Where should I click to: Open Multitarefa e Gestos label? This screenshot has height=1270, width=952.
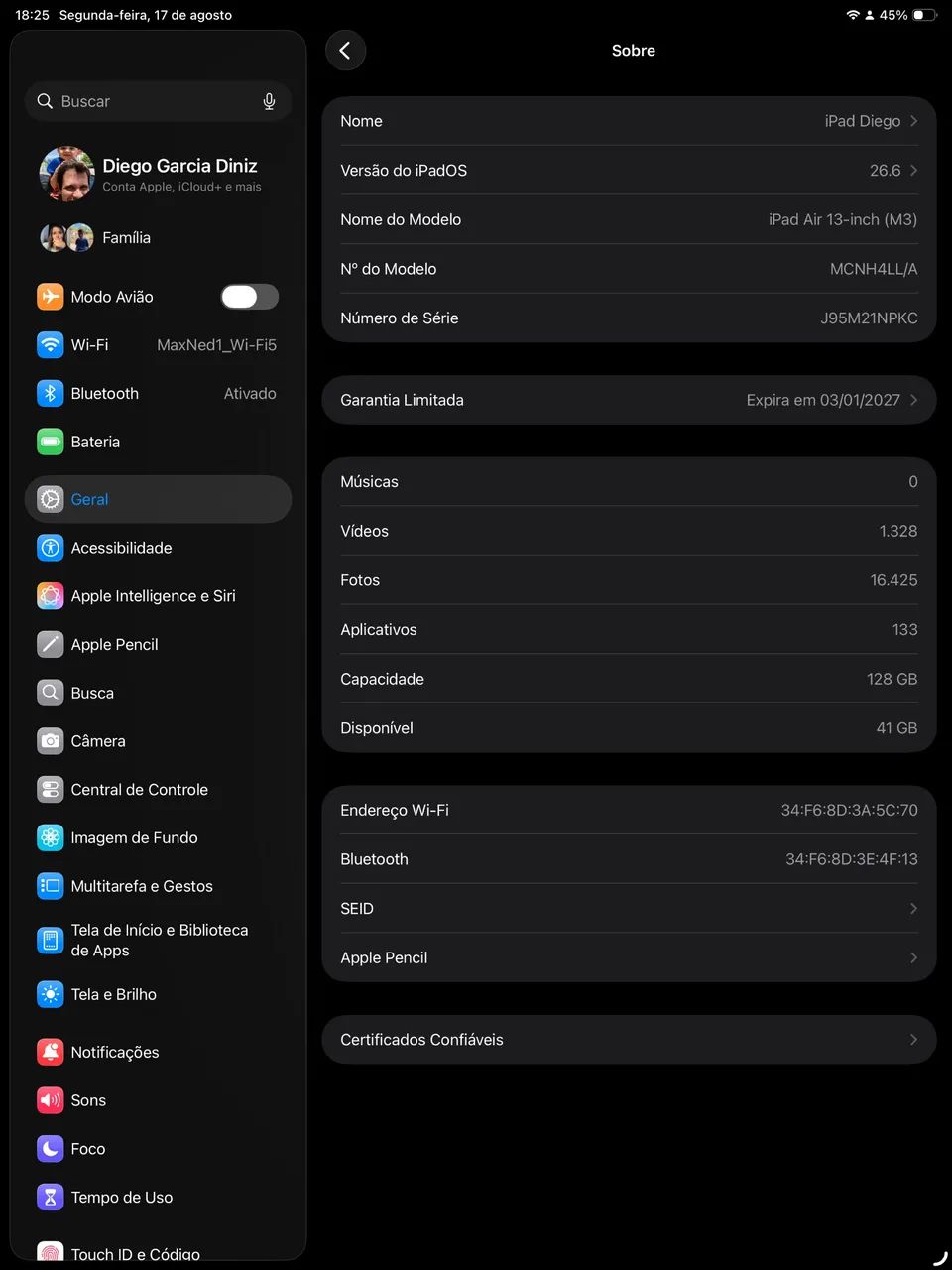[142, 886]
